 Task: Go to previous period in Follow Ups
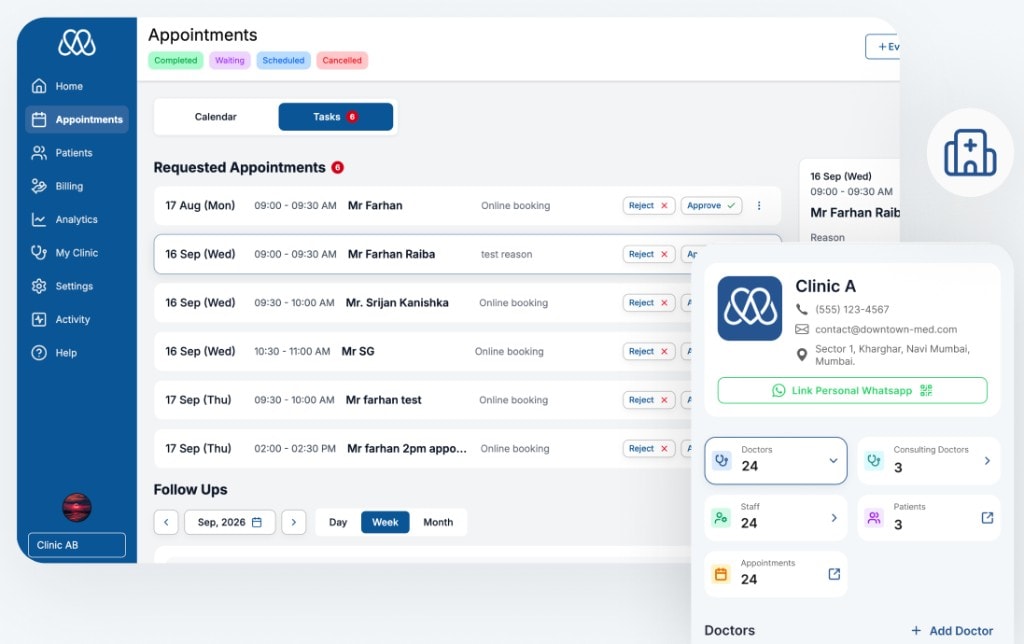166,523
